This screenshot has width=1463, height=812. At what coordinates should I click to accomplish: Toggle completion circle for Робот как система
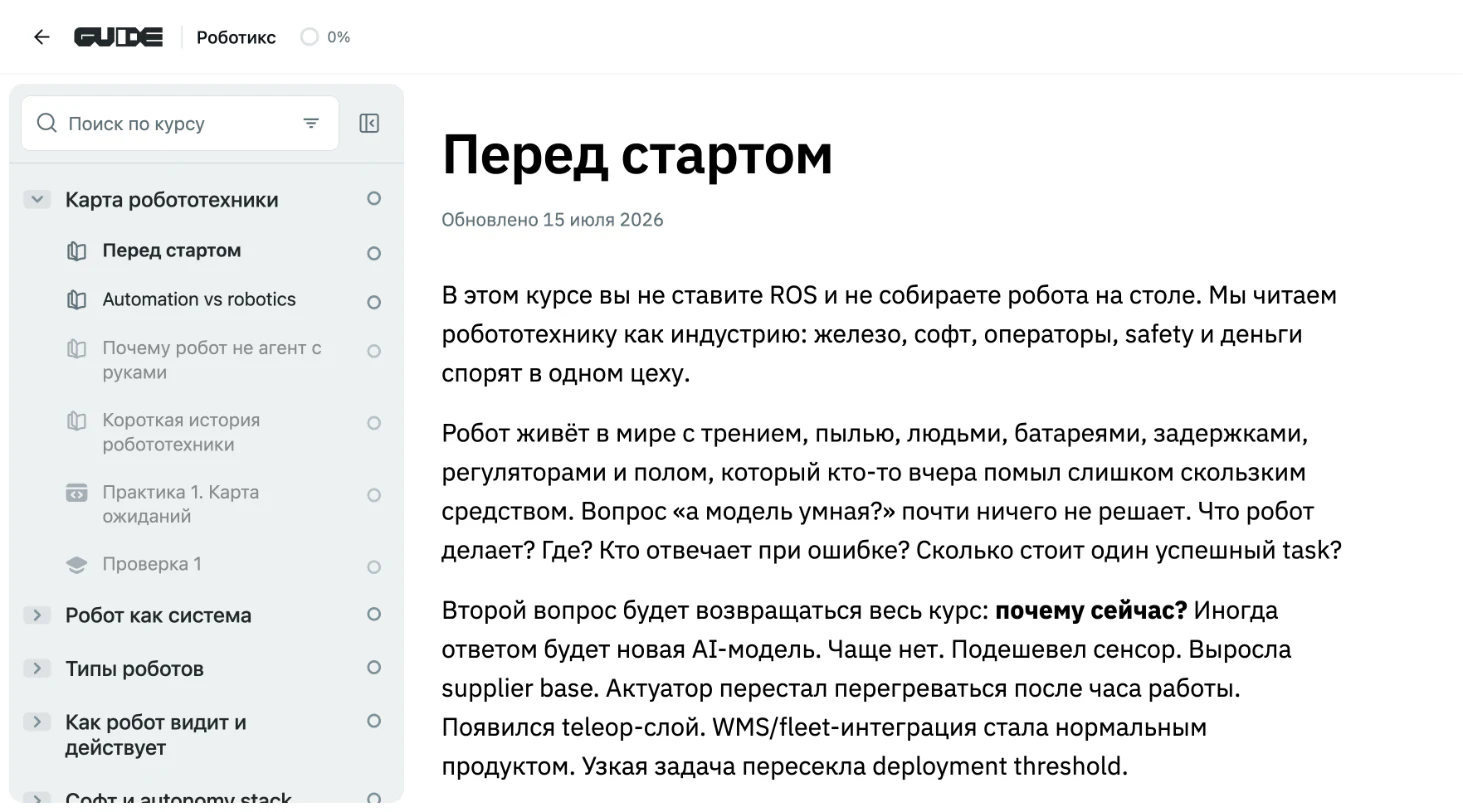point(374,614)
